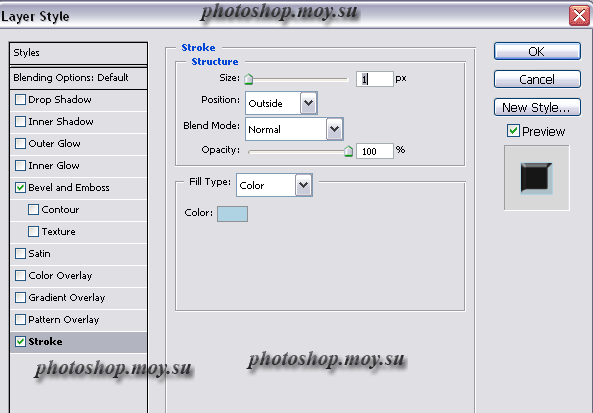Click the New Style... button
The height and width of the screenshot is (413, 593).
[x=537, y=107]
